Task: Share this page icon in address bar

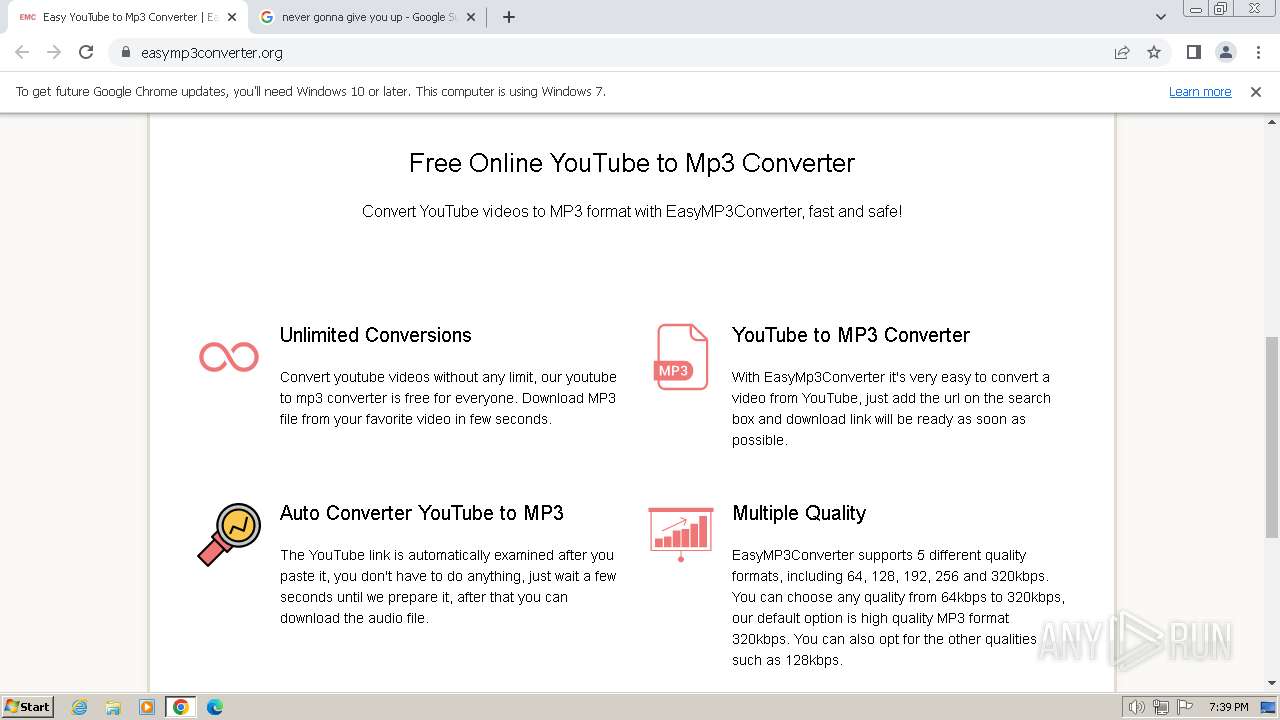Action: click(x=1122, y=52)
